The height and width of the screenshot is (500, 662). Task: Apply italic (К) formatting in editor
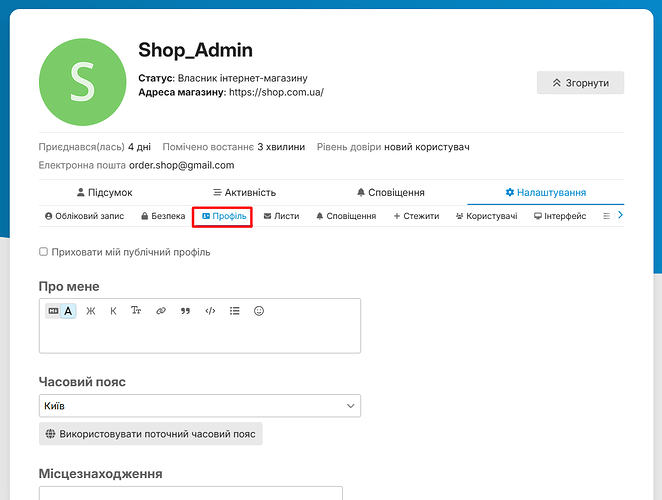[x=113, y=311]
